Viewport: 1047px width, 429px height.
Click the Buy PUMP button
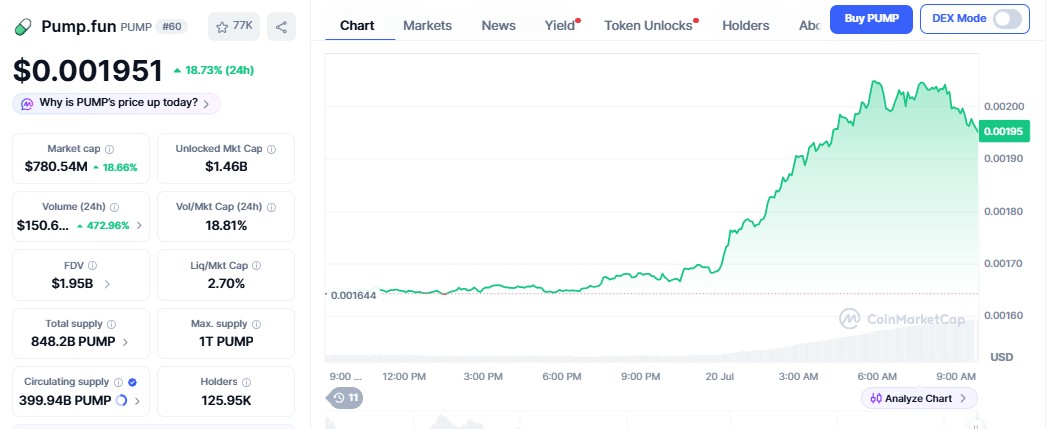(x=871, y=19)
